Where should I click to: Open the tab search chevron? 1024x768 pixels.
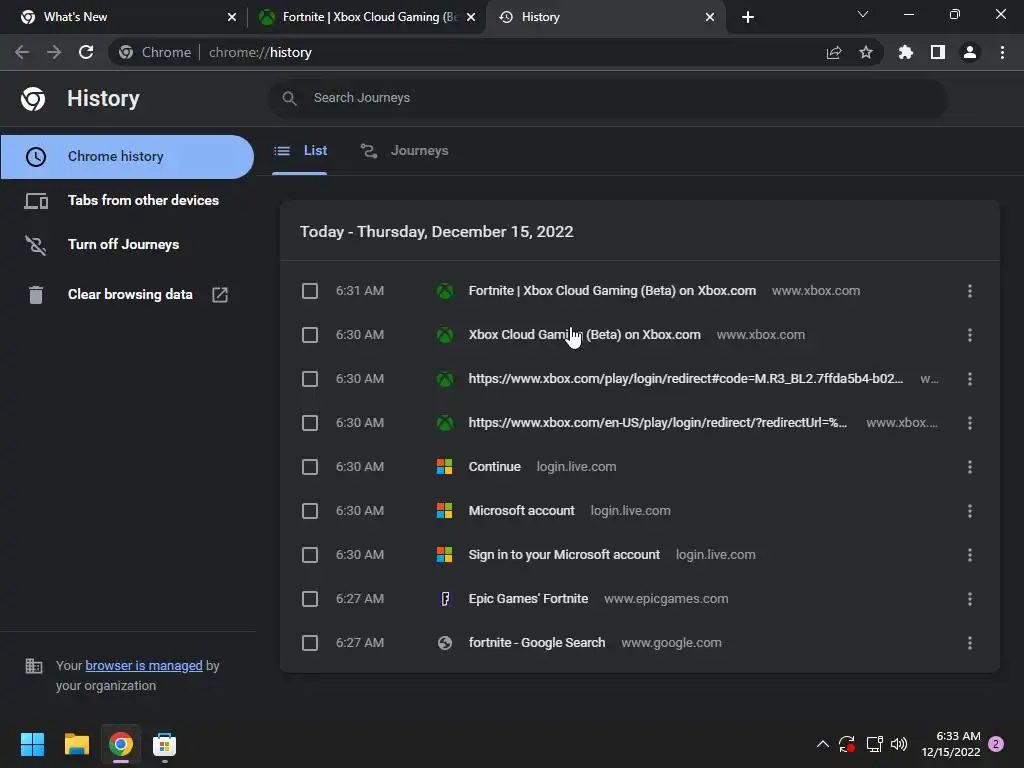863,14
